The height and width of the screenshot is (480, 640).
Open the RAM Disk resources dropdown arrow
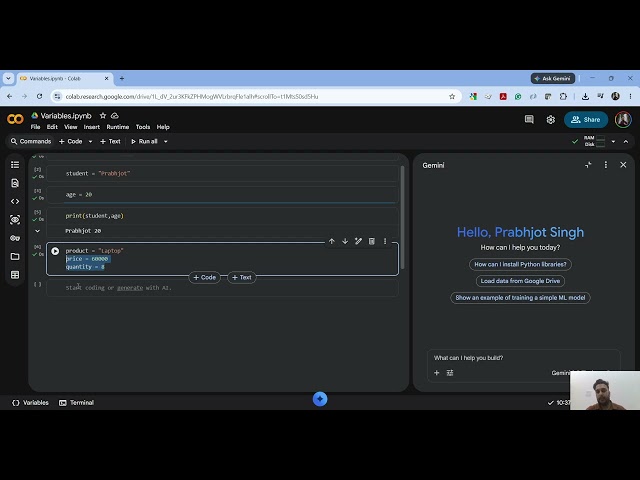coord(613,142)
